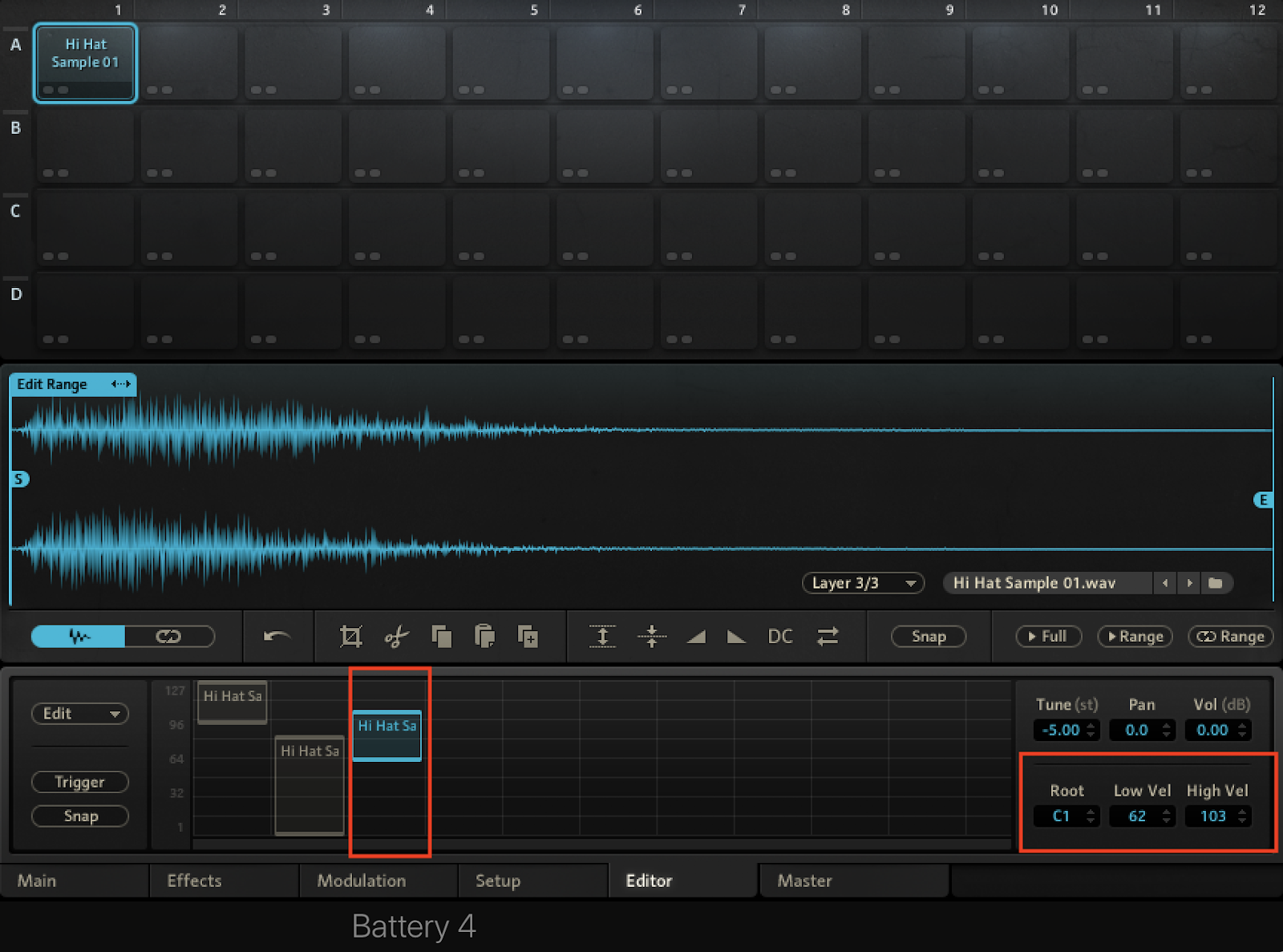Image resolution: width=1283 pixels, height=952 pixels.
Task: Crop the sample to selection
Action: click(350, 637)
